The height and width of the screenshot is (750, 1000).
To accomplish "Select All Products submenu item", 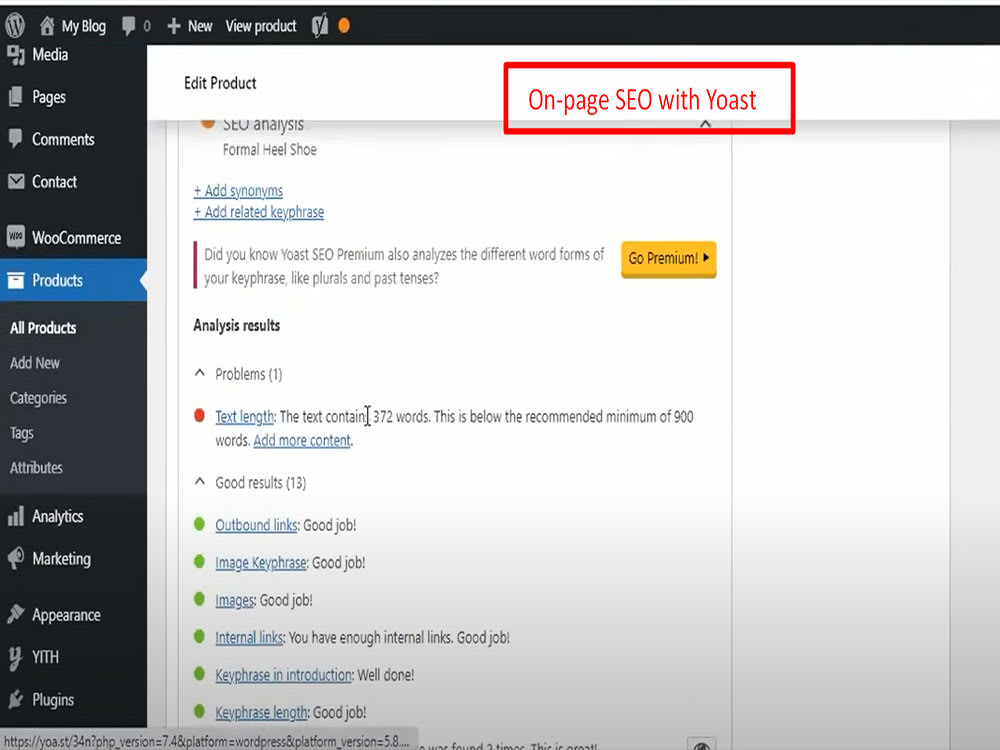I will [x=43, y=328].
